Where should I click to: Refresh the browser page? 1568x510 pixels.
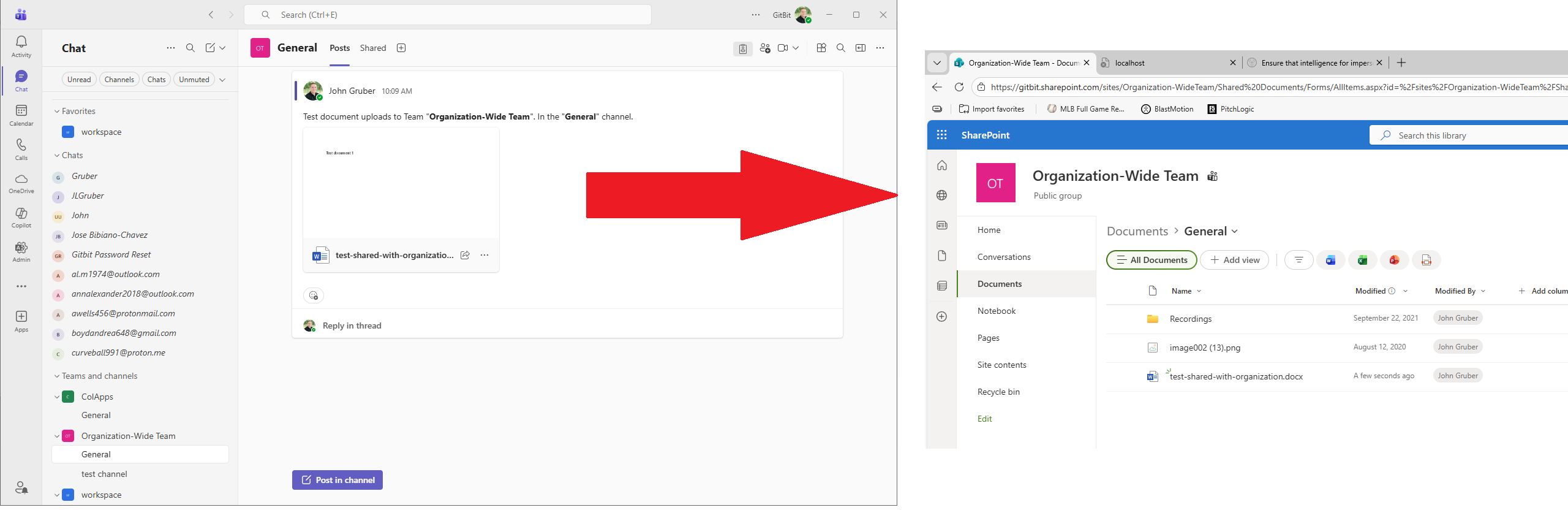coord(959,87)
